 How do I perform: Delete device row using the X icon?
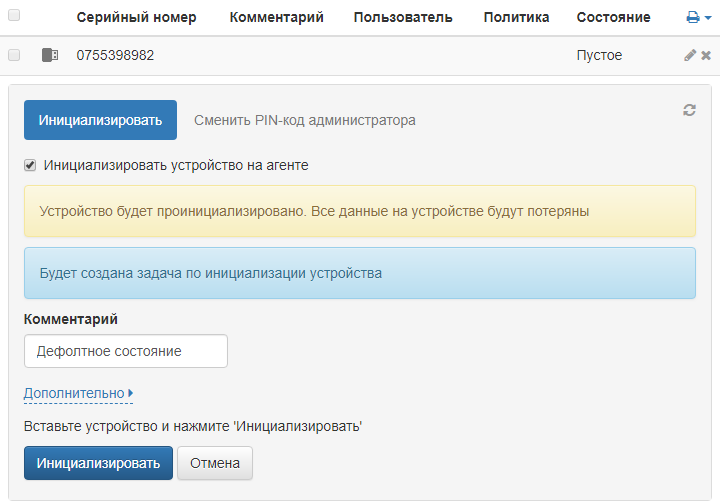(x=706, y=56)
